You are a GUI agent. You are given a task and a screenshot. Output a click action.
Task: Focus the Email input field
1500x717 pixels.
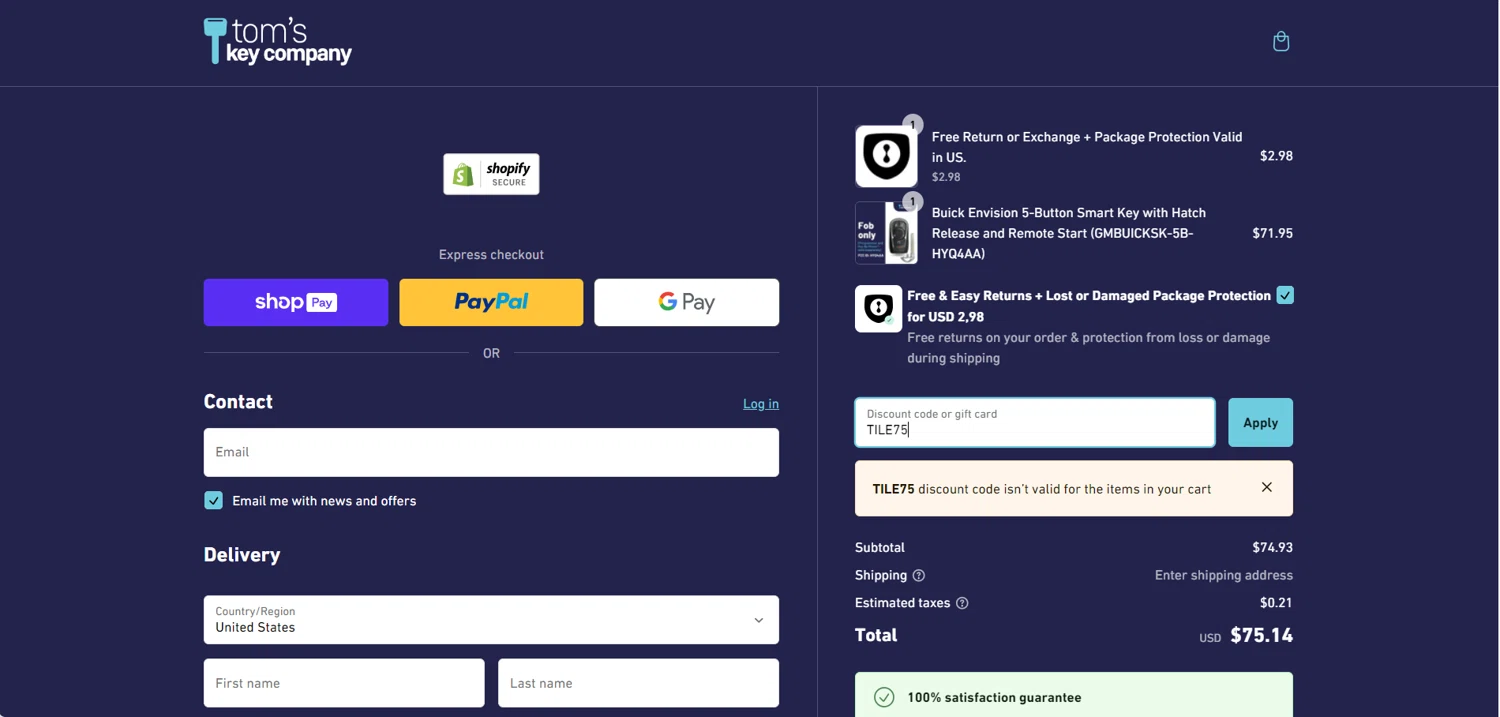point(491,452)
